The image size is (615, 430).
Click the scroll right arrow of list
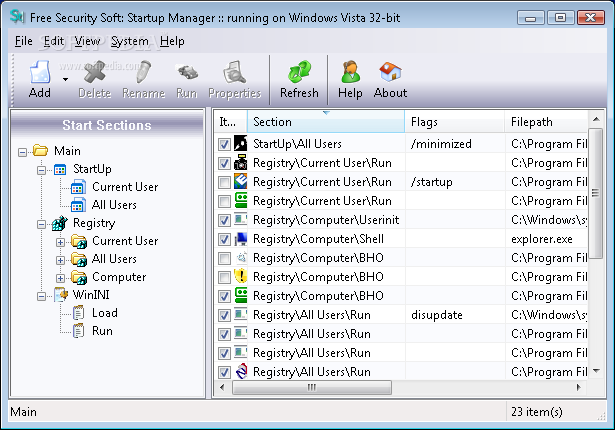click(x=579, y=388)
